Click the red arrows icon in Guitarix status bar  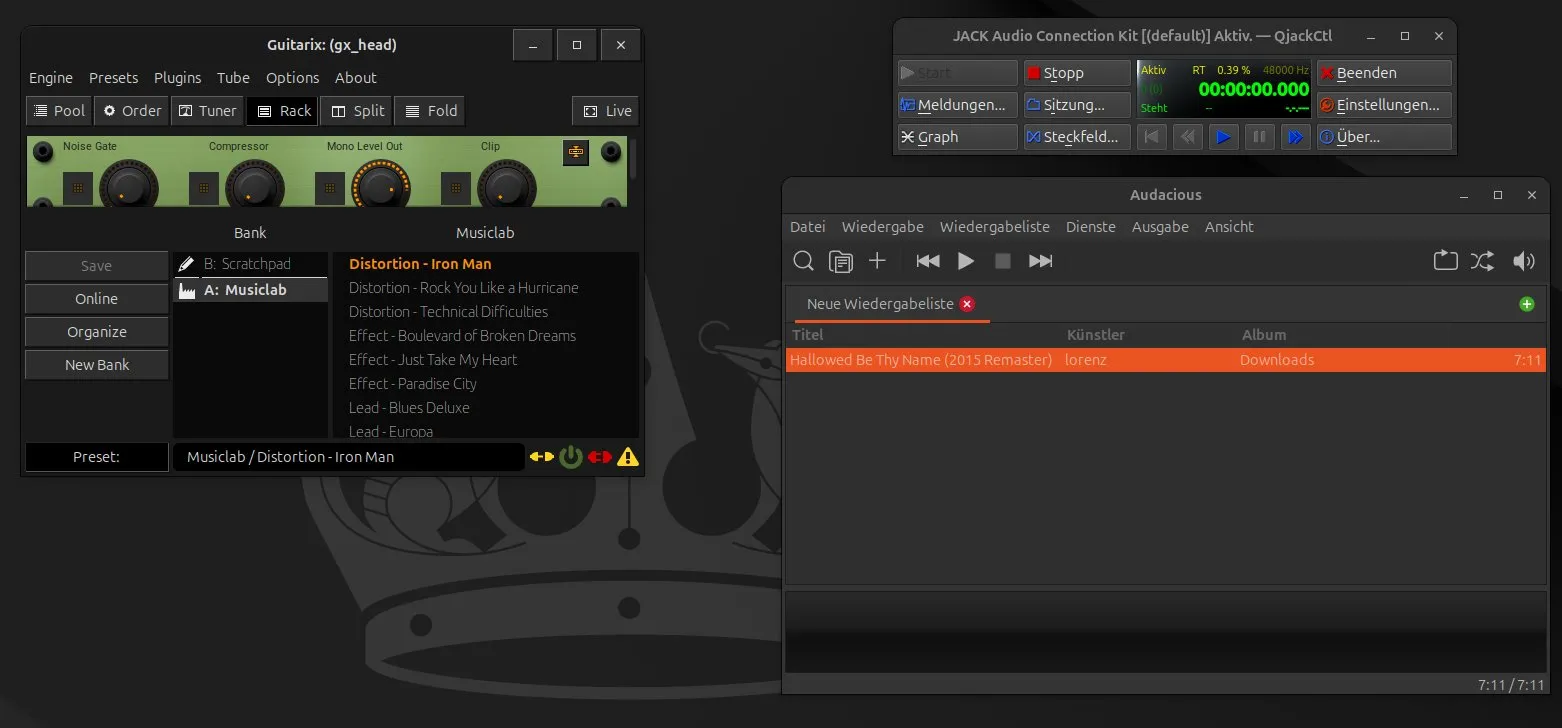[x=600, y=457]
